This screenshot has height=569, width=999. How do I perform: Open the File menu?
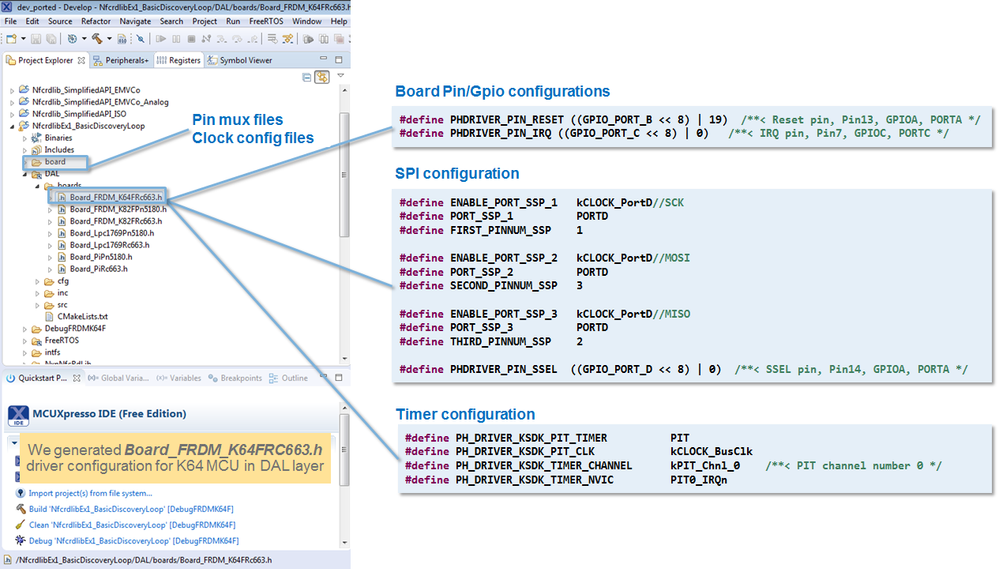[11, 21]
